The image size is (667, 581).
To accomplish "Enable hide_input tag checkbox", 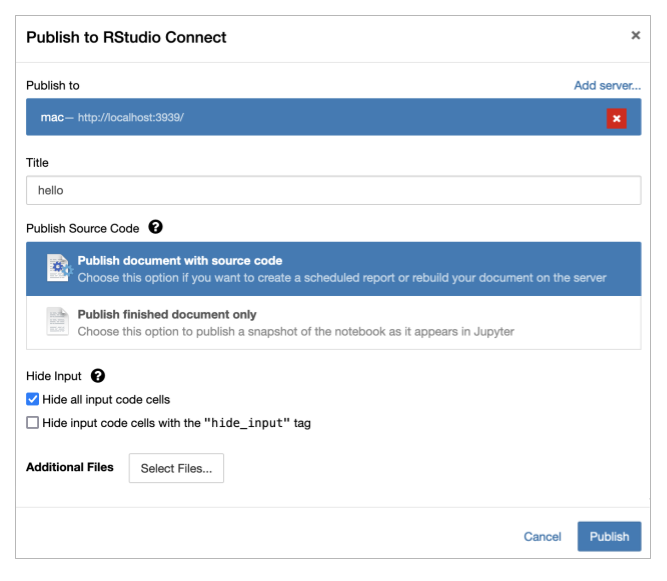I will [x=32, y=422].
